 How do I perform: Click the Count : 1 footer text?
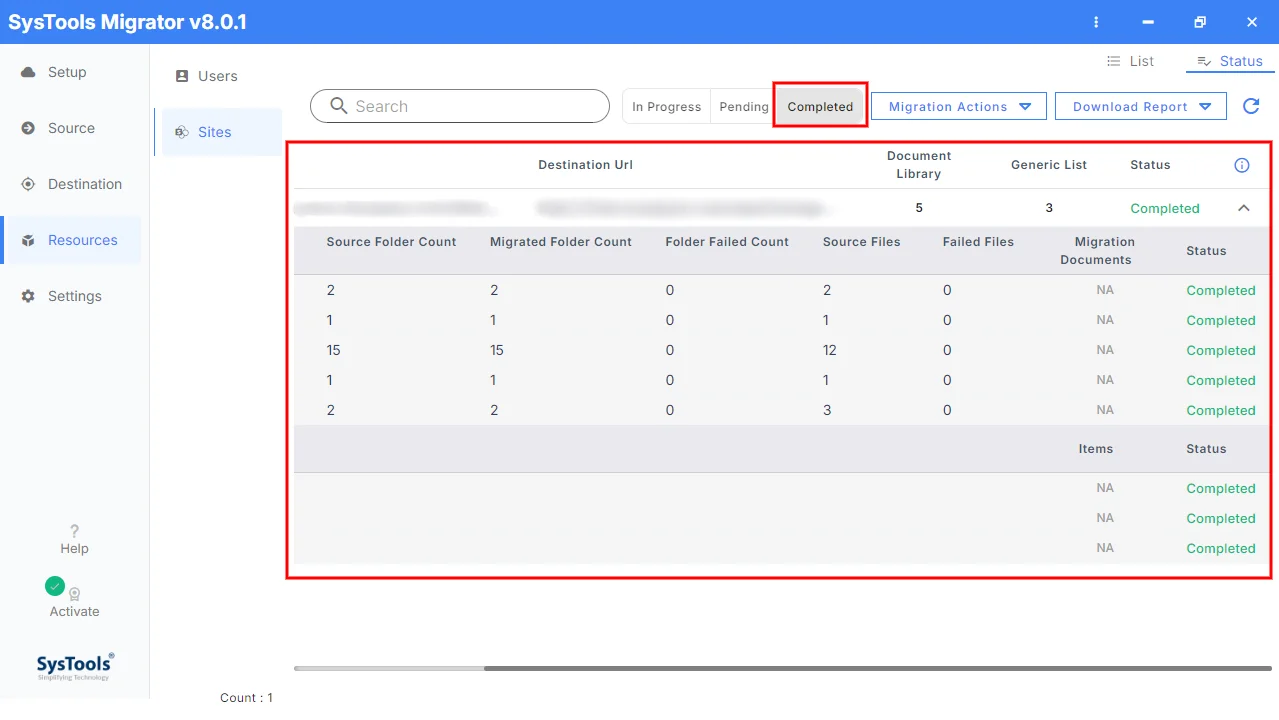point(246,698)
